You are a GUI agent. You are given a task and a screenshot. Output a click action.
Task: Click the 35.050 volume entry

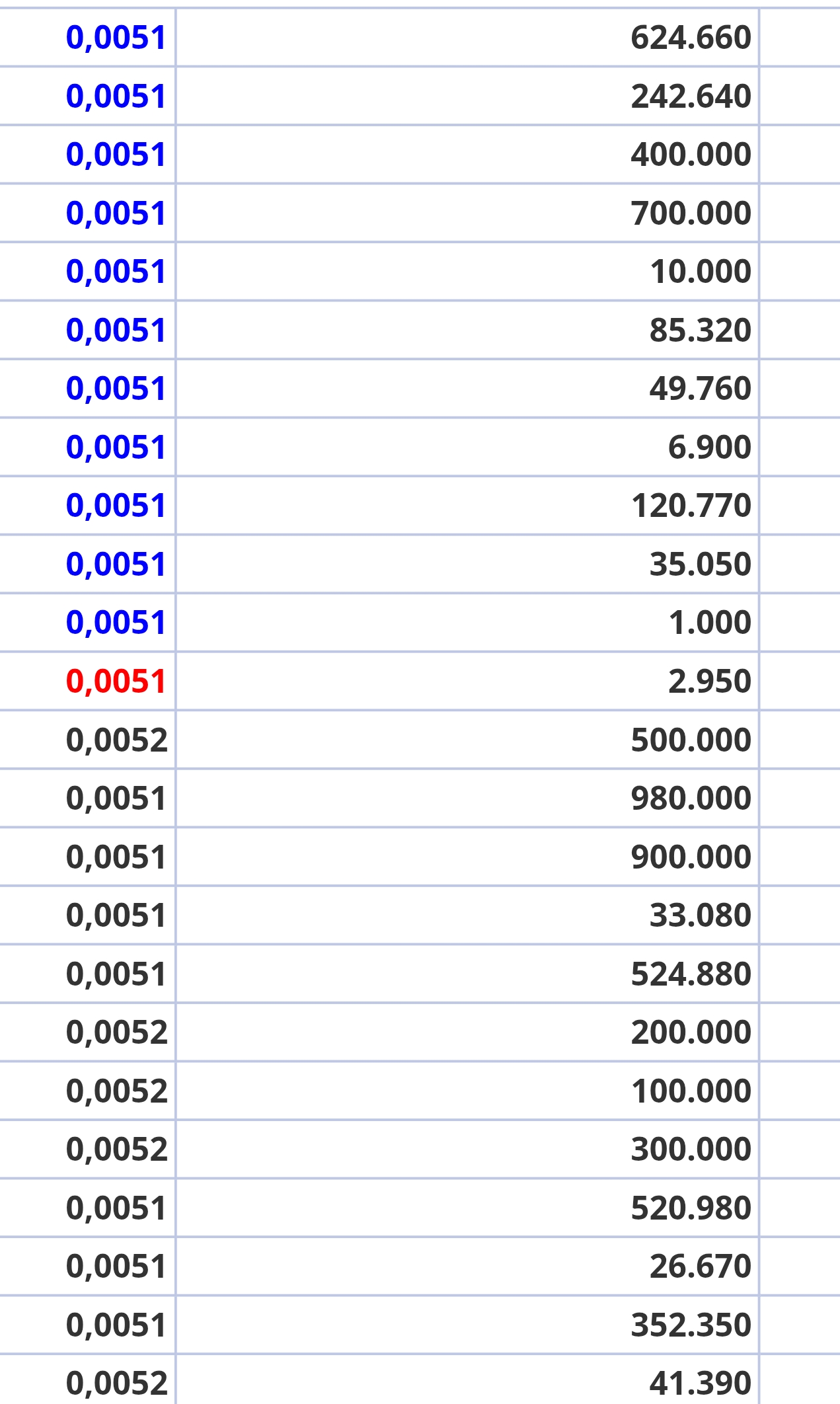point(700,565)
